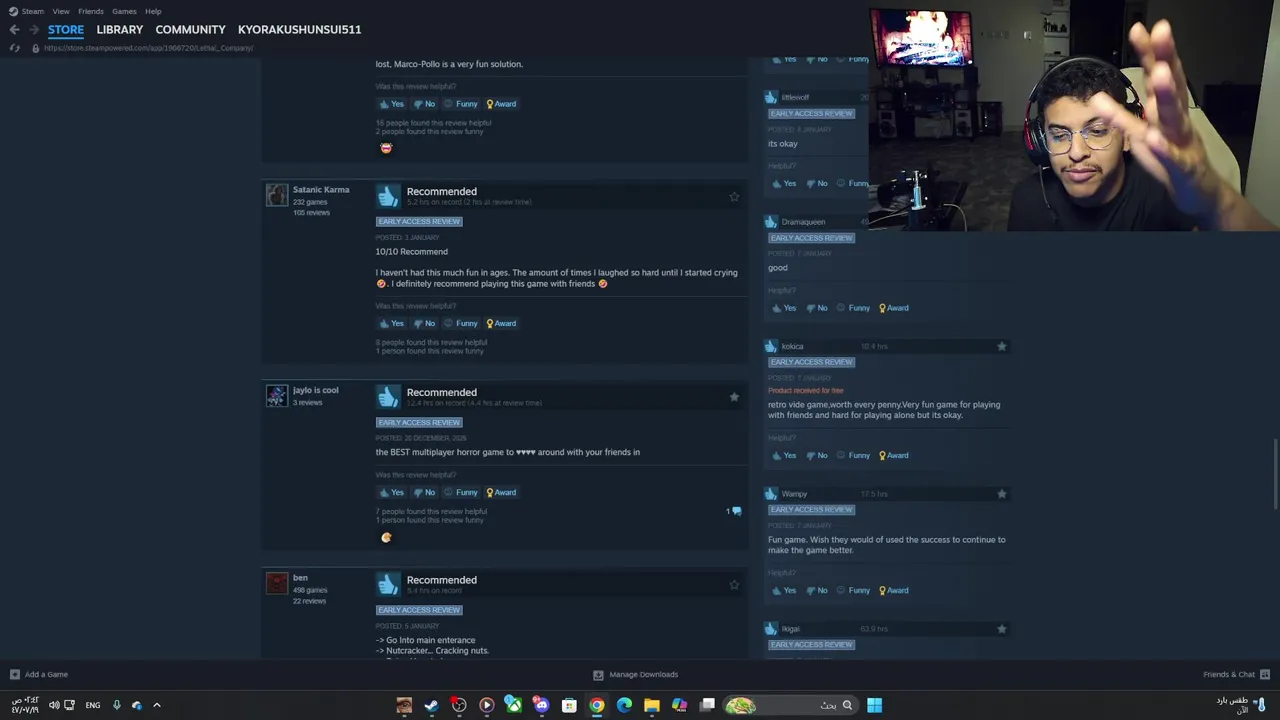Open ben's profile name link
1280x720 pixels.
click(300, 578)
